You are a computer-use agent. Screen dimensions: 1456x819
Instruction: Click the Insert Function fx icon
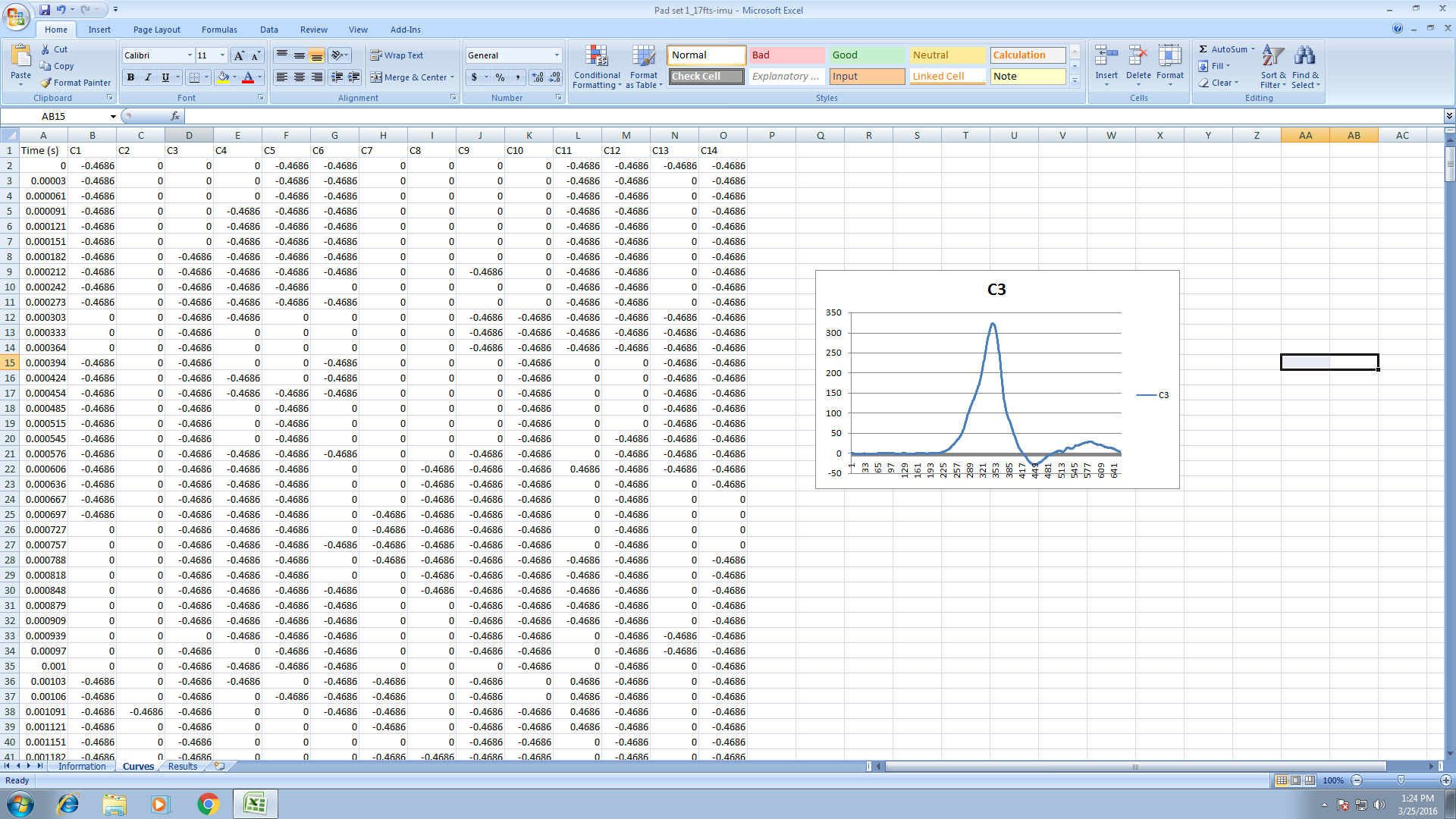point(175,116)
